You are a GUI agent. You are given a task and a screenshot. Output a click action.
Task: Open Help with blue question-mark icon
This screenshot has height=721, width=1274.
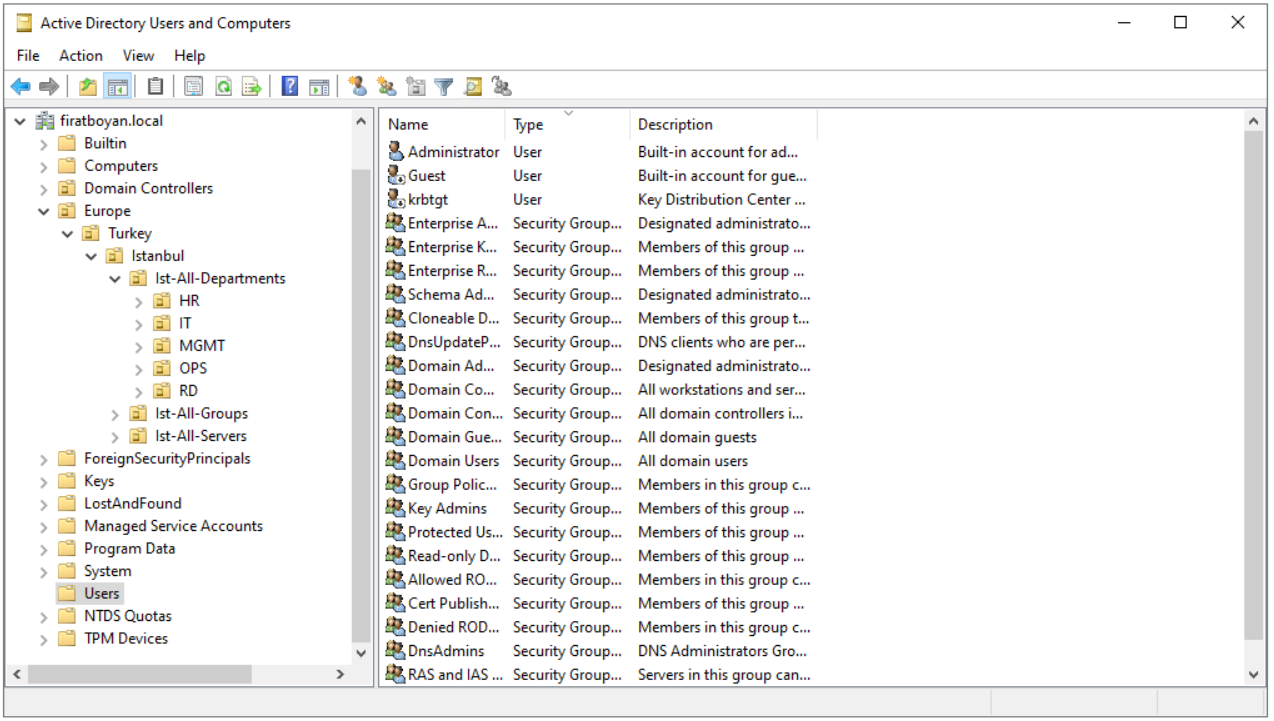[x=290, y=87]
